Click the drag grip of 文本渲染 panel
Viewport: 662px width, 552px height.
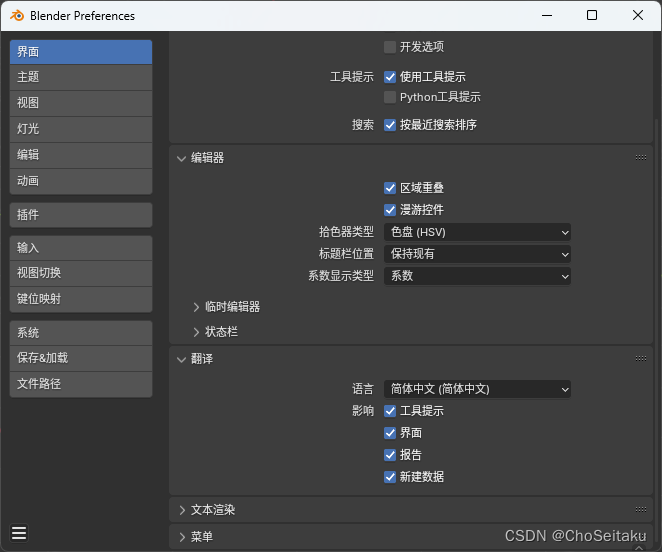[x=640, y=509]
